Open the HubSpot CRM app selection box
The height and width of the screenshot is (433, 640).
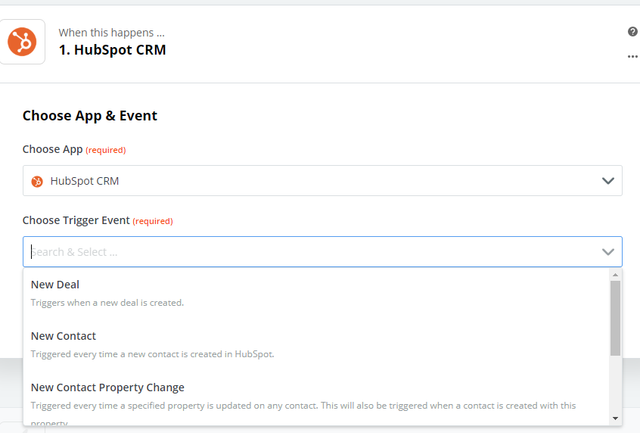point(322,180)
